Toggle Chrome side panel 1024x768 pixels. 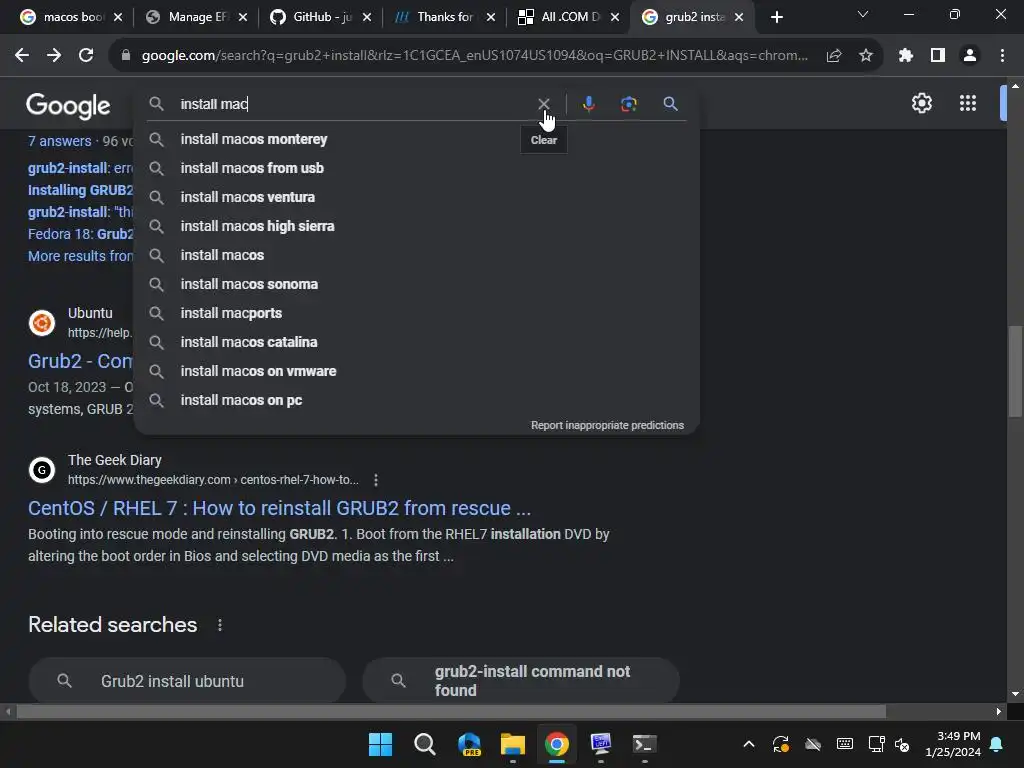click(938, 56)
